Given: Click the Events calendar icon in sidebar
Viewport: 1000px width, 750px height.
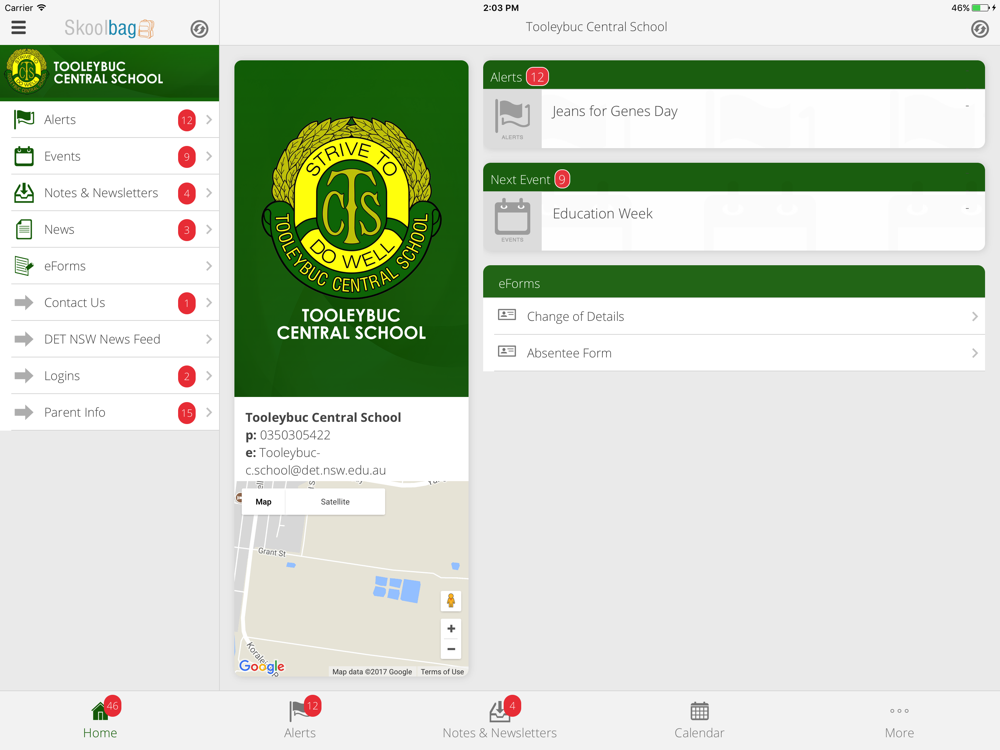Looking at the screenshot, I should click(24, 156).
